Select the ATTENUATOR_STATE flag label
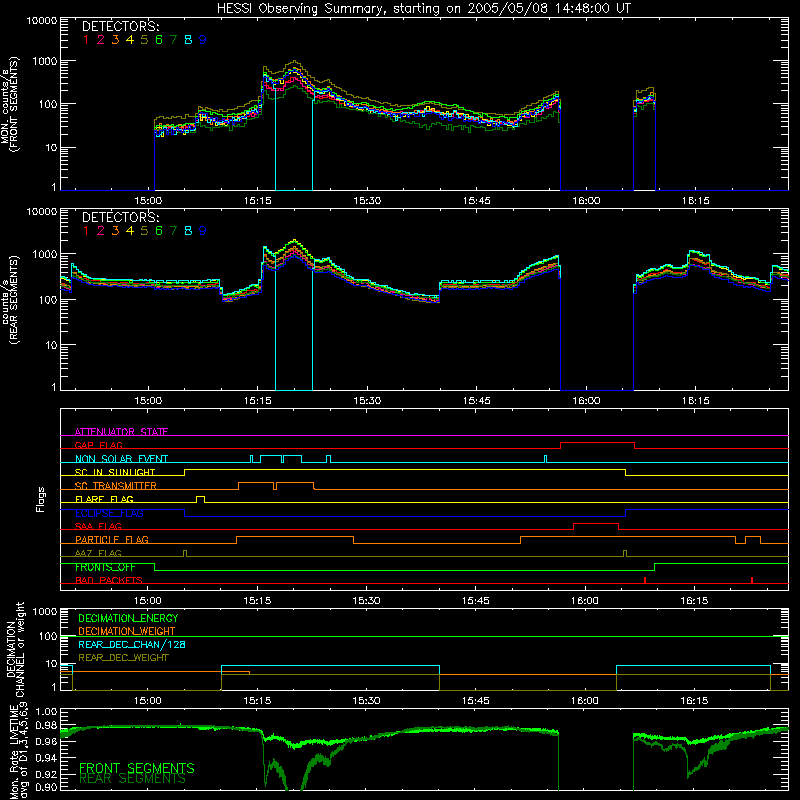 click(x=121, y=432)
